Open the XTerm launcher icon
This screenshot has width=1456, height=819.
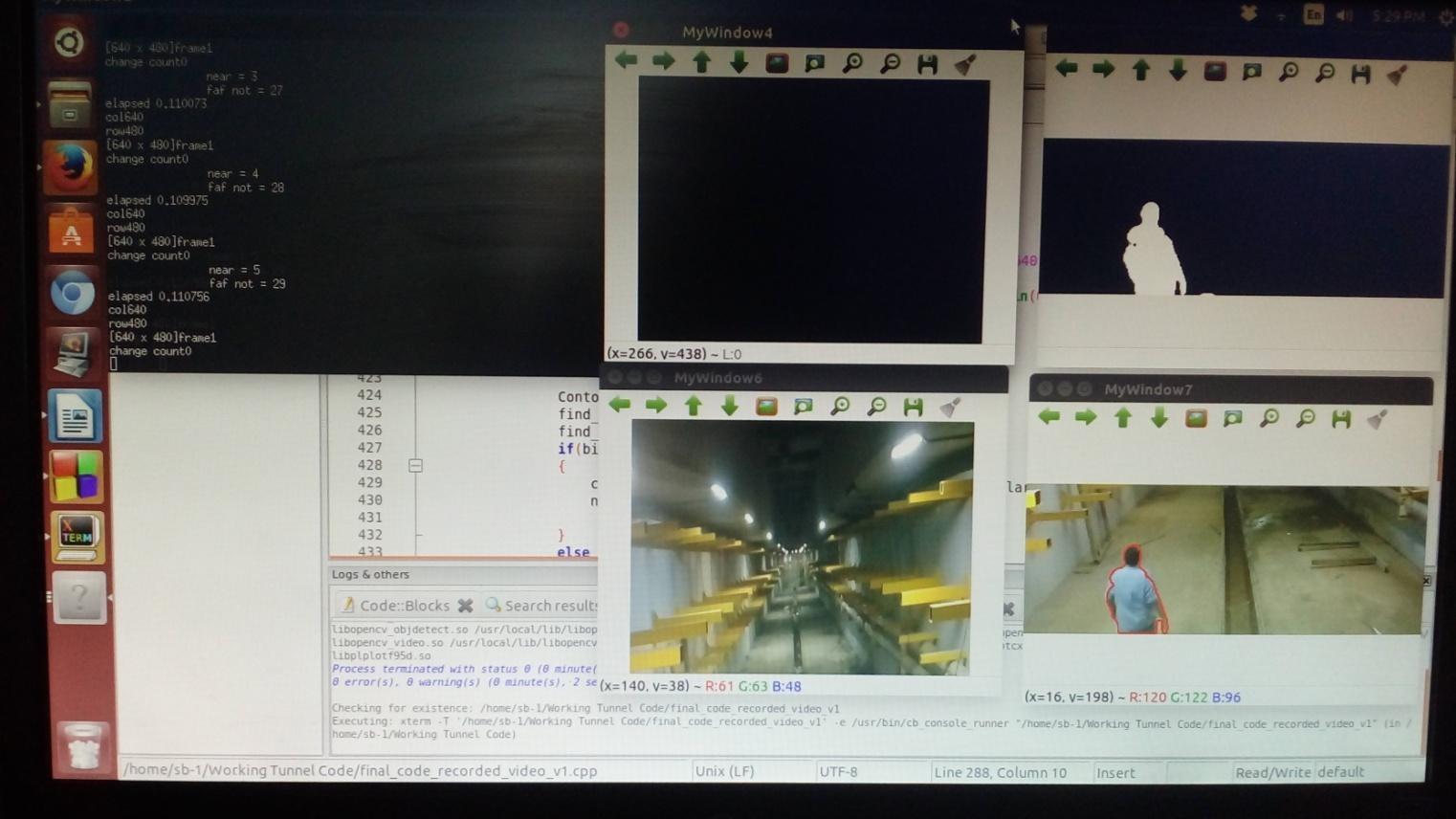click(x=77, y=536)
